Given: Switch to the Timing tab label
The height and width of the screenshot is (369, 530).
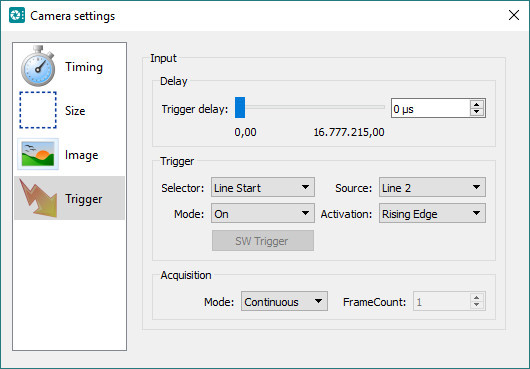Looking at the screenshot, I should (84, 67).
